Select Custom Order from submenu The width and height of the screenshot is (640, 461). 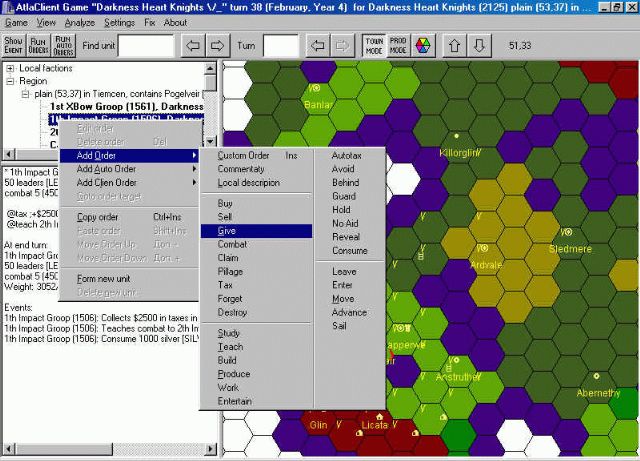[x=257, y=156]
